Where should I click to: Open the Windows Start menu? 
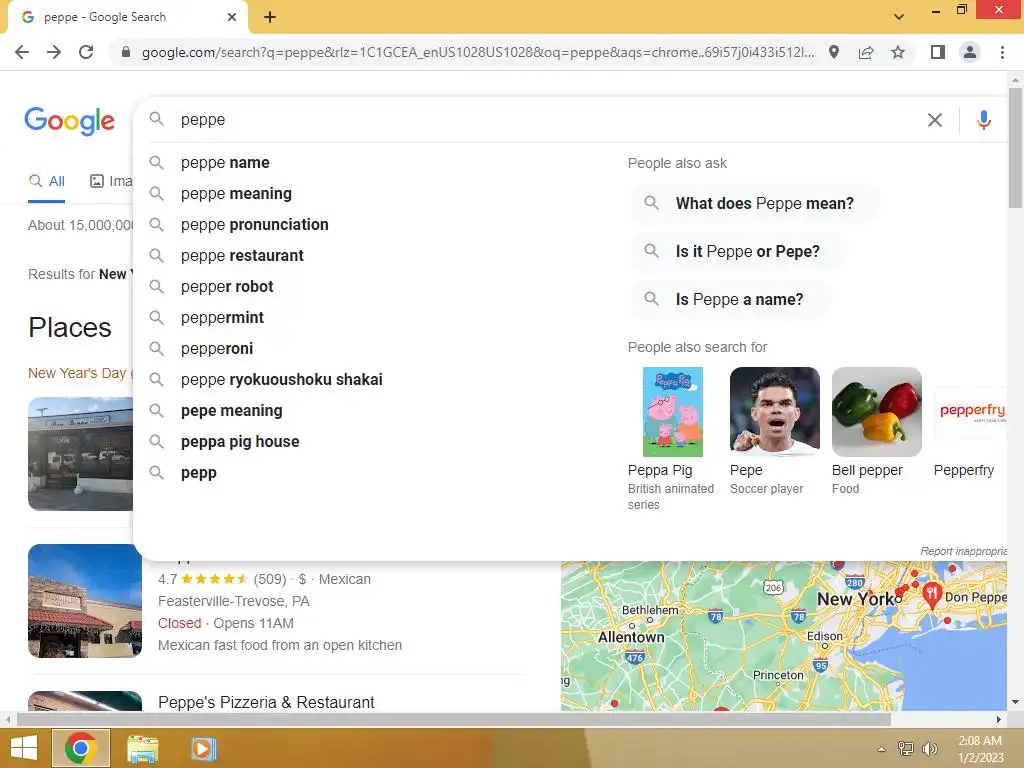pyautogui.click(x=24, y=748)
